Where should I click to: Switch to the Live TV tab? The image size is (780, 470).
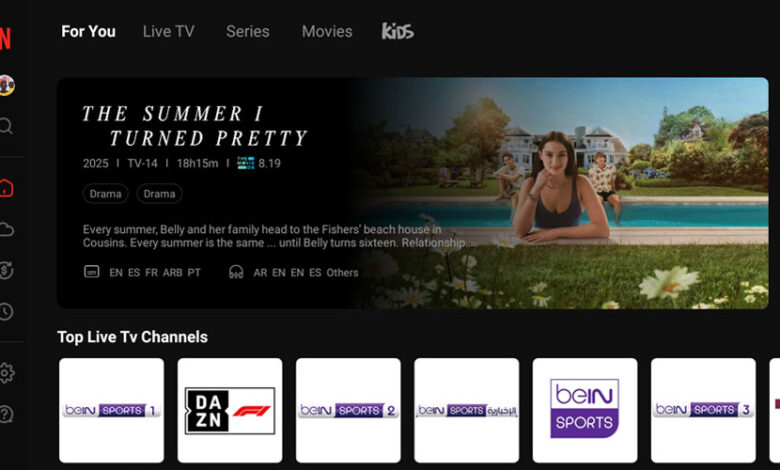click(168, 31)
